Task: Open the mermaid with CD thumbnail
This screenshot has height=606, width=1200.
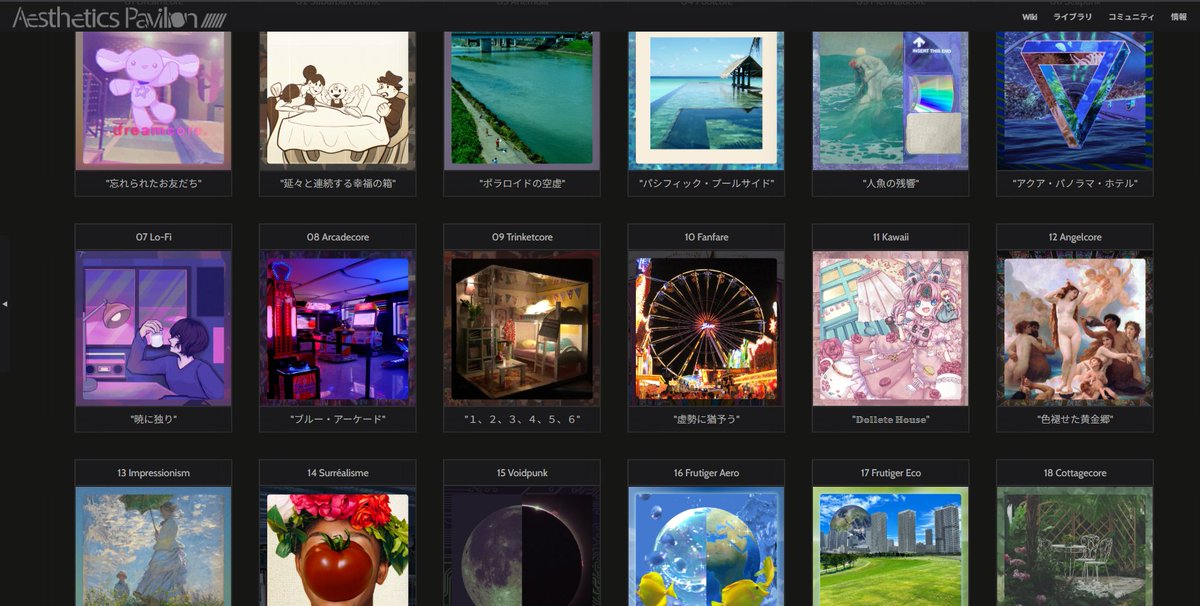Action: pyautogui.click(x=890, y=100)
